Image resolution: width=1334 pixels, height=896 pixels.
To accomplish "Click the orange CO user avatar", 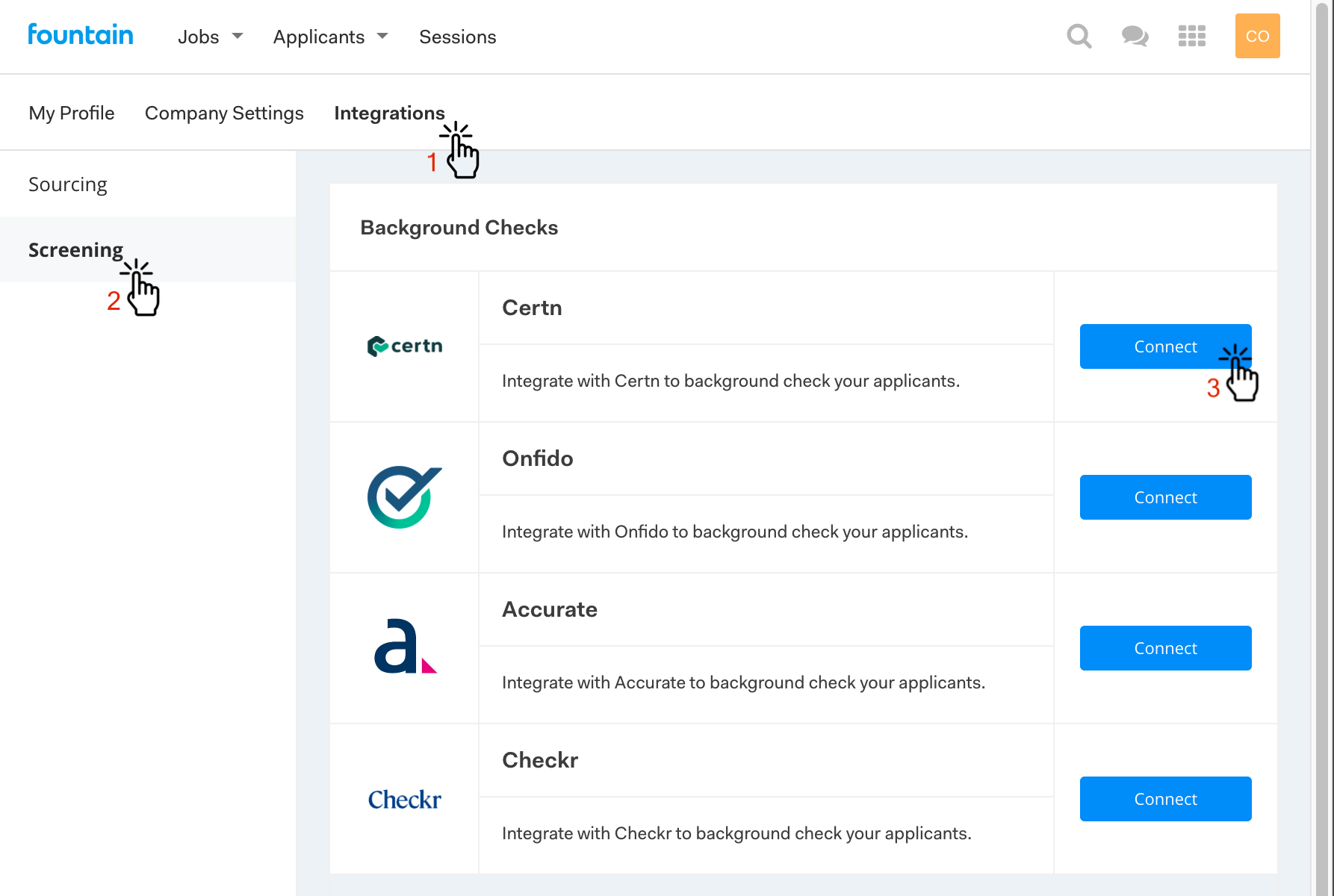I will pyautogui.click(x=1257, y=36).
